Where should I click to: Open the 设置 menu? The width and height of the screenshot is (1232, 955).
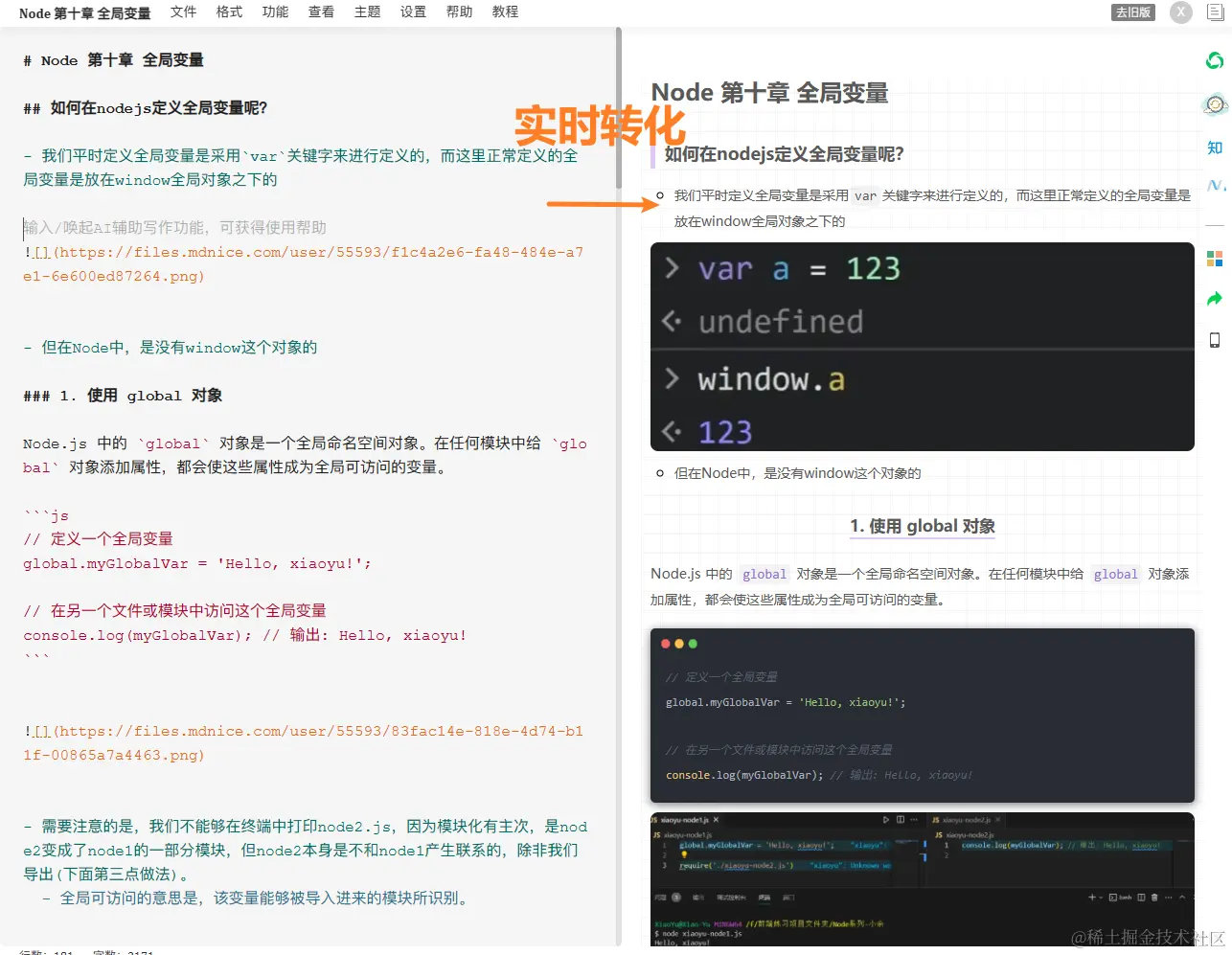(413, 11)
